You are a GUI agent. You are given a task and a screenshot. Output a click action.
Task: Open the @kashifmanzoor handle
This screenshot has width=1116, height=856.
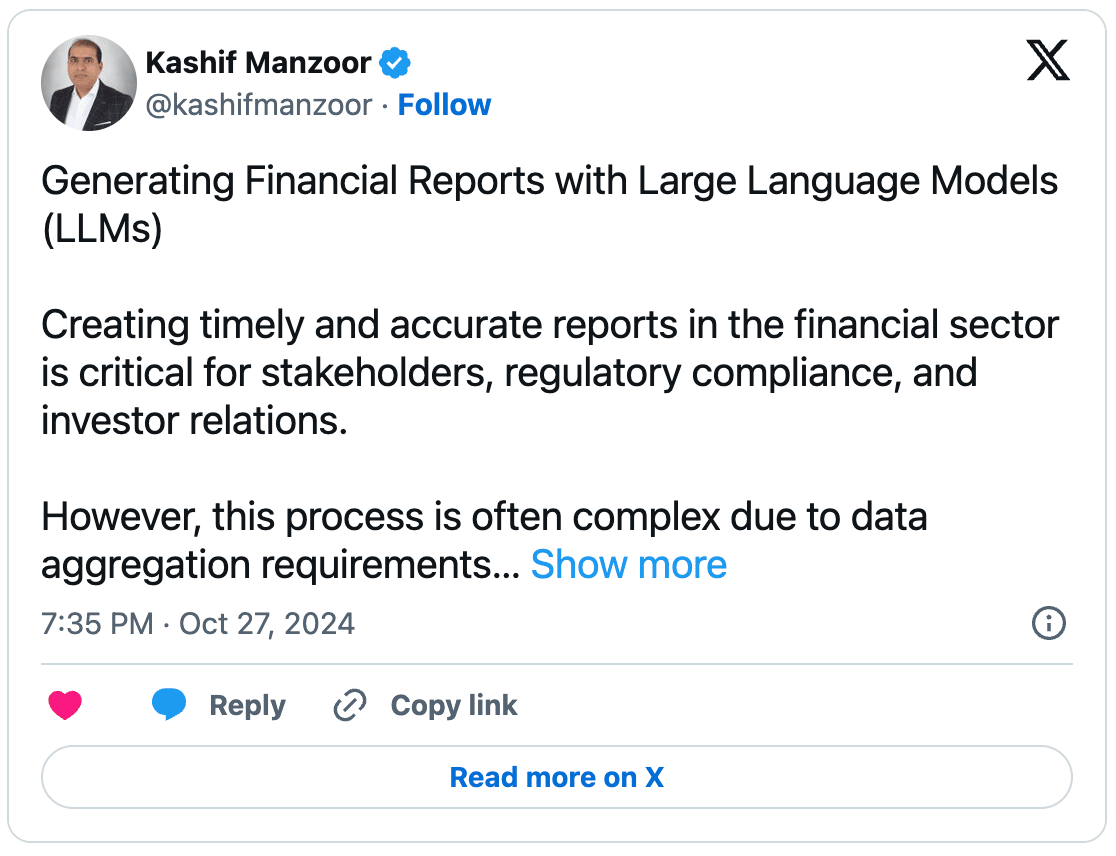tap(259, 105)
